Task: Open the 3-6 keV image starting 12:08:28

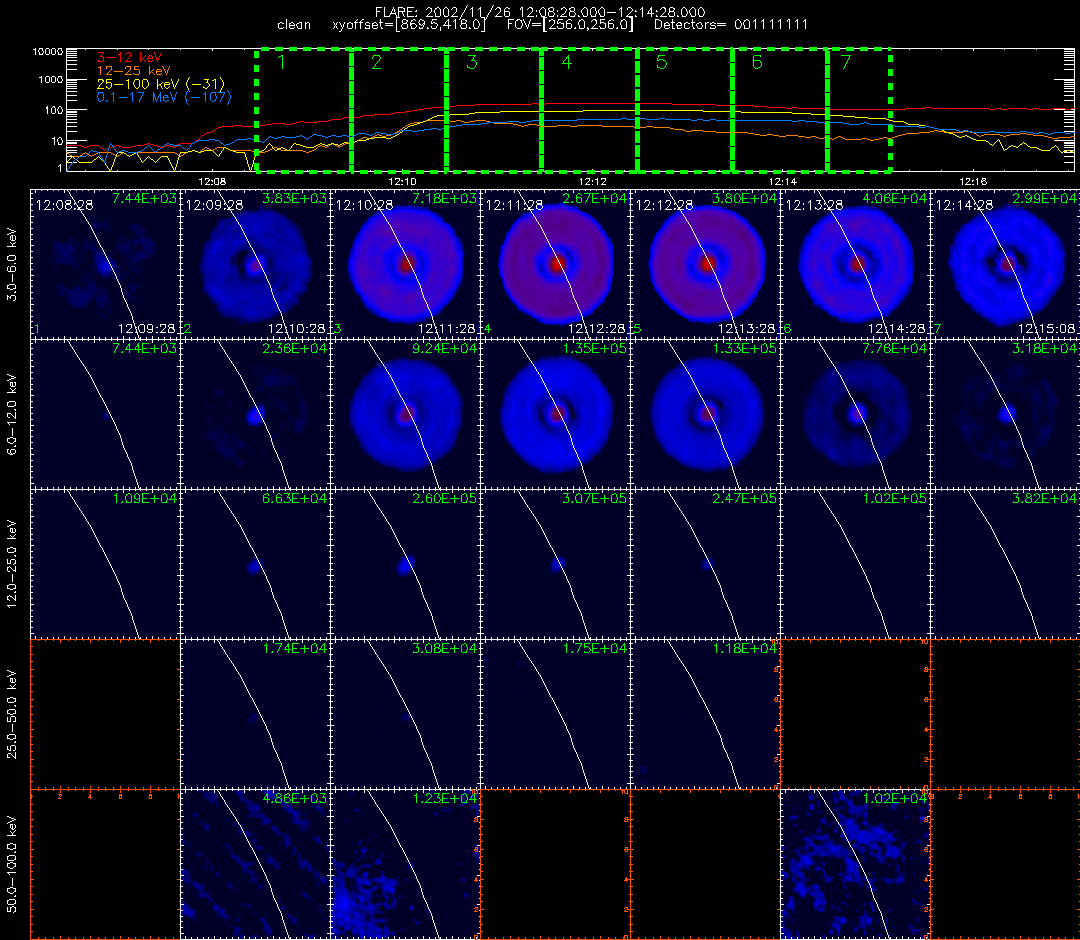Action: click(105, 264)
